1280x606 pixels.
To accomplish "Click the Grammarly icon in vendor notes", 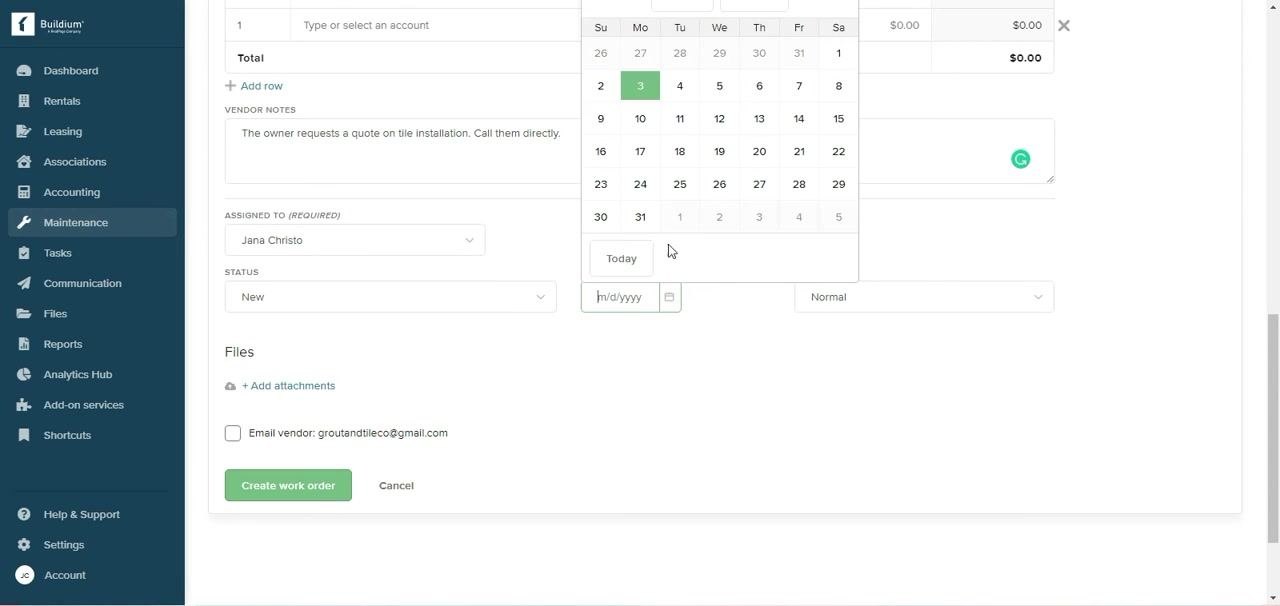I will tap(1020, 159).
